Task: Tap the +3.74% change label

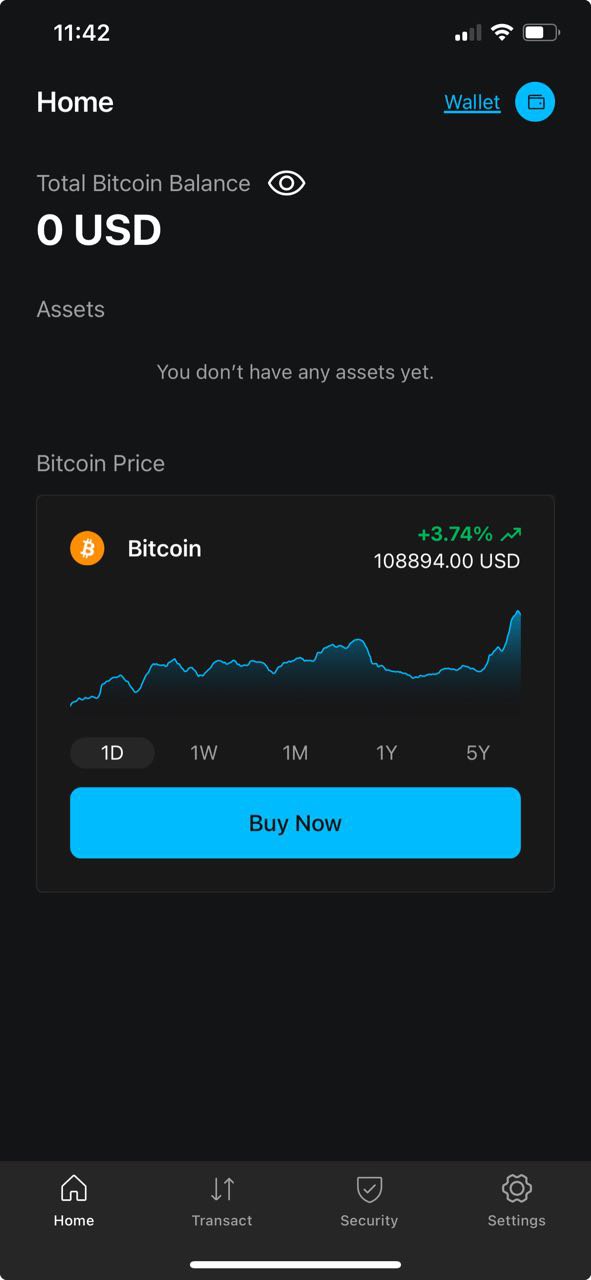Action: pyautogui.click(x=455, y=534)
